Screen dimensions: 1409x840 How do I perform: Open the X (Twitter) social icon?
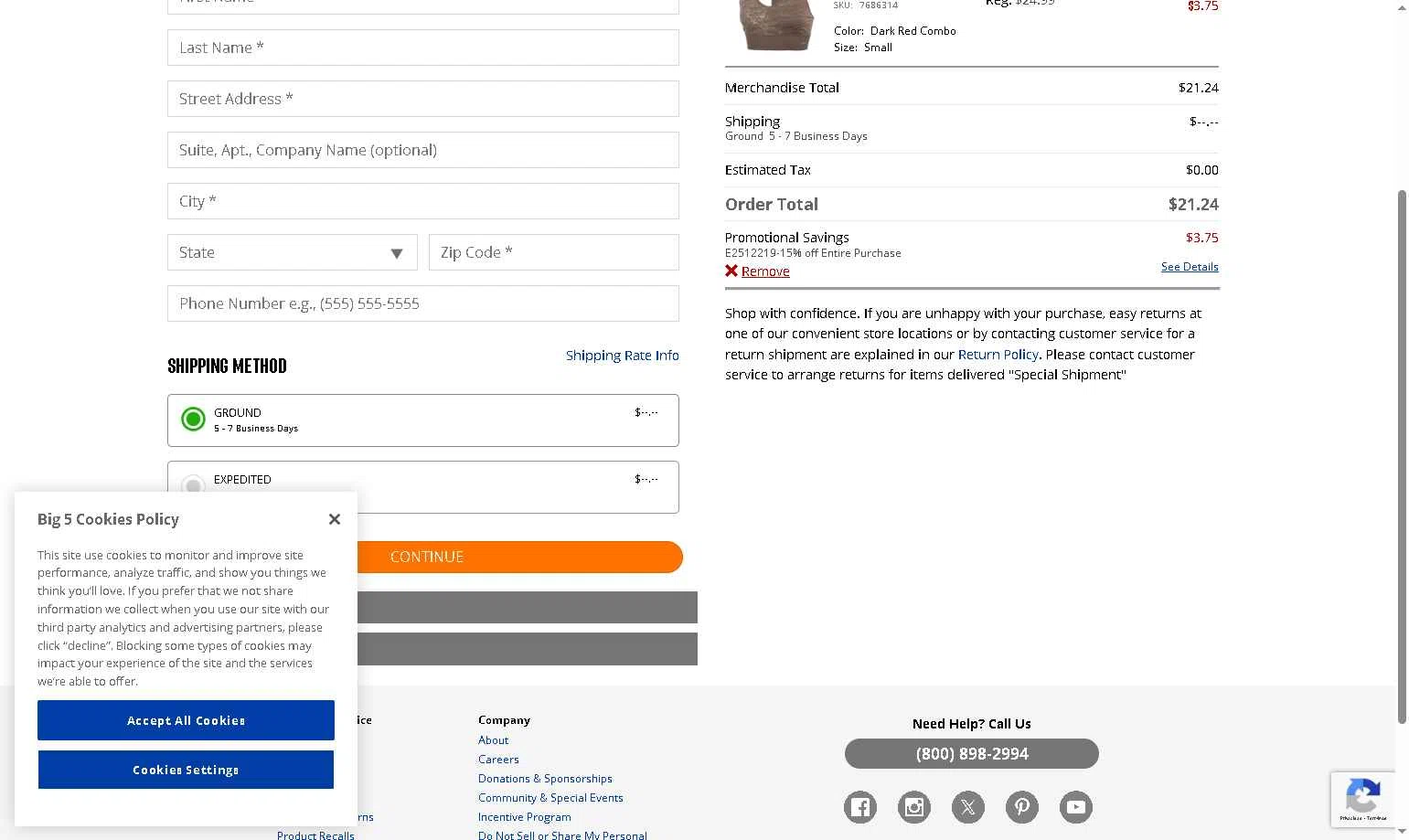click(x=967, y=807)
